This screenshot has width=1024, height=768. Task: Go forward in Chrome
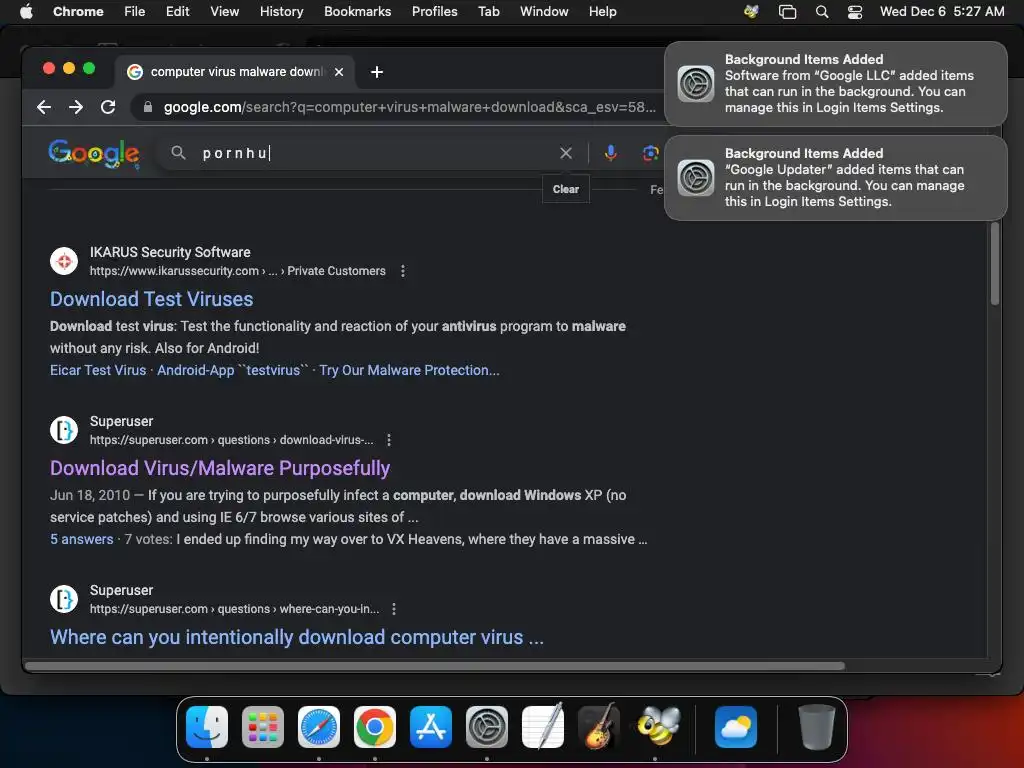coord(76,107)
